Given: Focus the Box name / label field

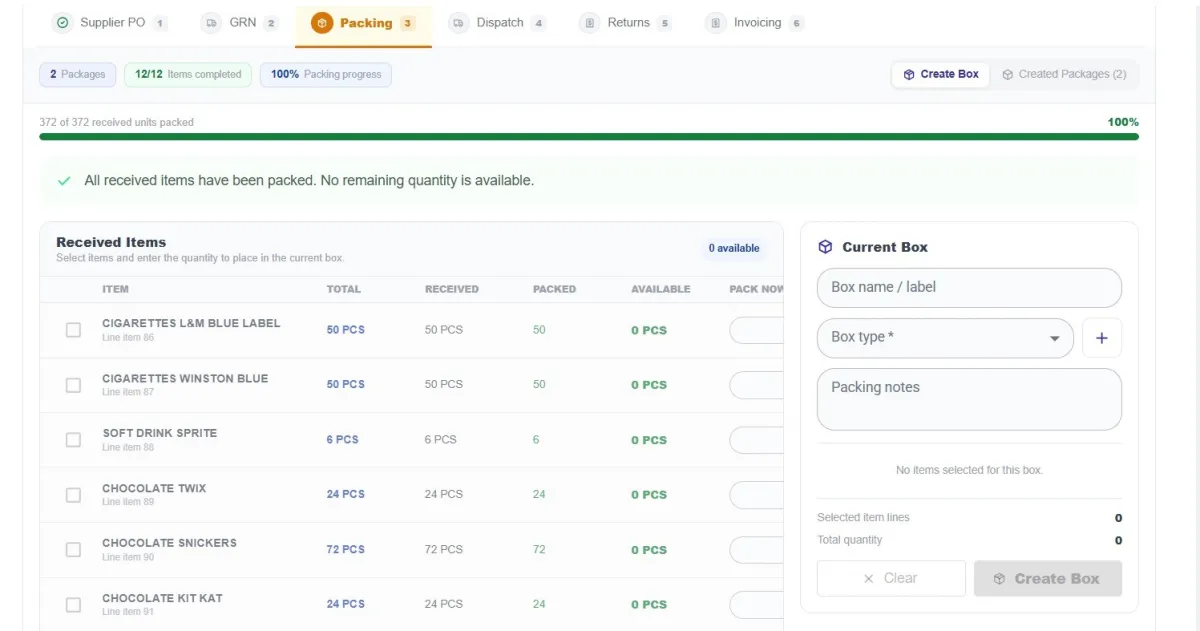Looking at the screenshot, I should [x=969, y=287].
